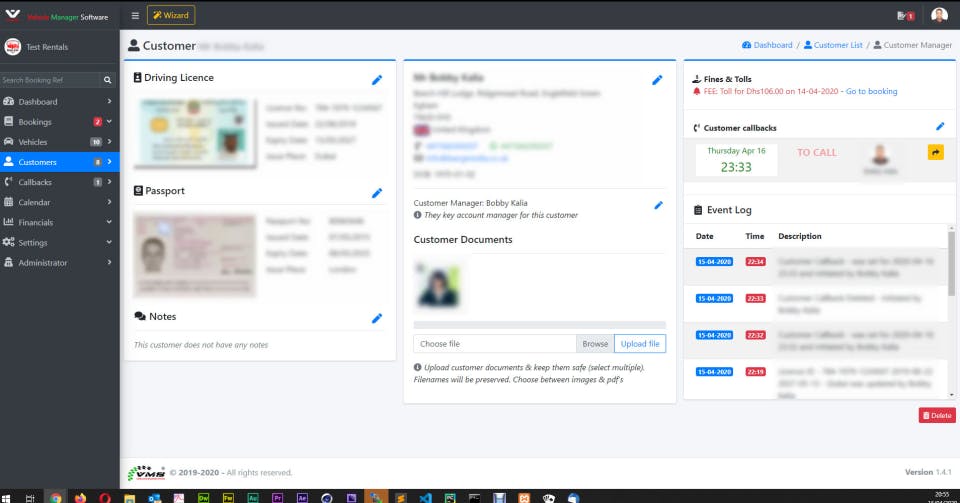Edit Notes with the pencil icon
The image size is (960, 503).
tap(377, 318)
